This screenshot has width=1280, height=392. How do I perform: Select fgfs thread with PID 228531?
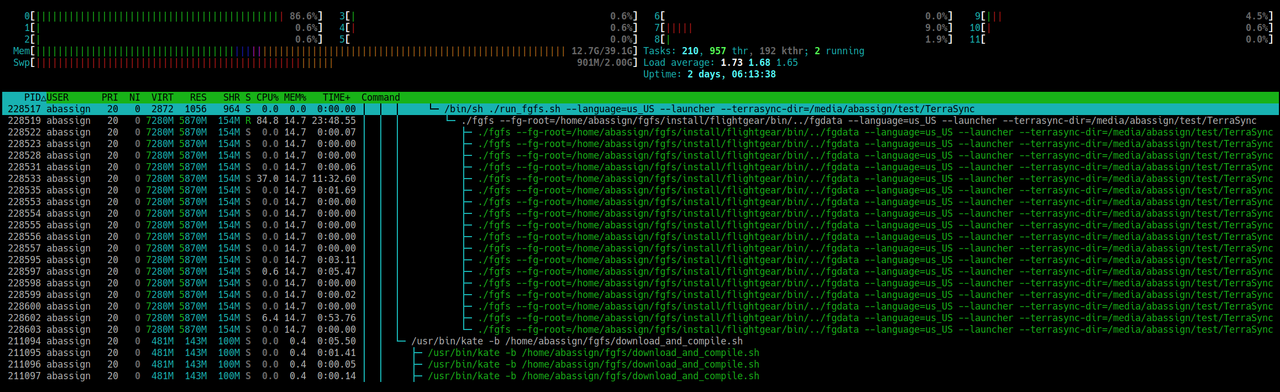(x=640, y=166)
